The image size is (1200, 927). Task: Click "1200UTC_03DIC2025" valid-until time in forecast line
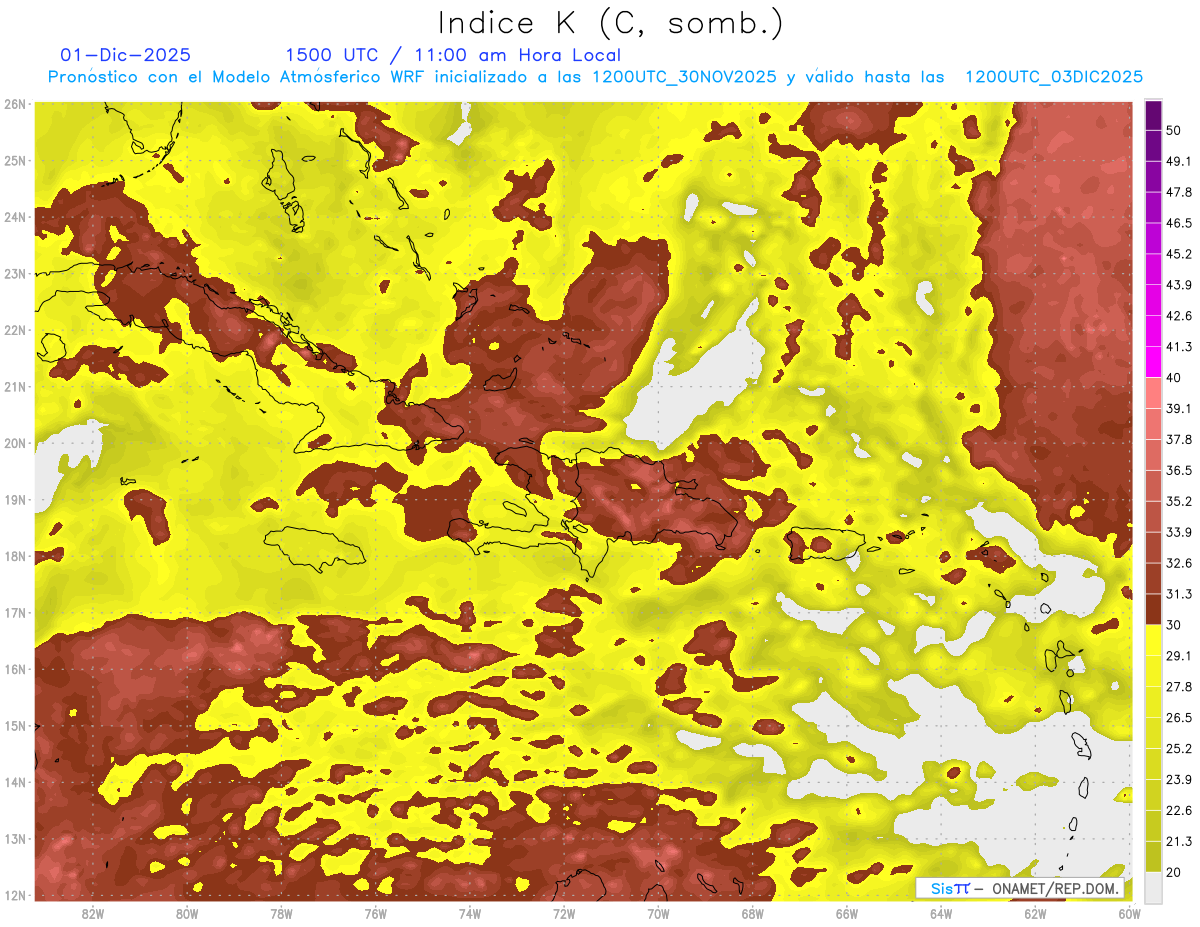[1052, 77]
